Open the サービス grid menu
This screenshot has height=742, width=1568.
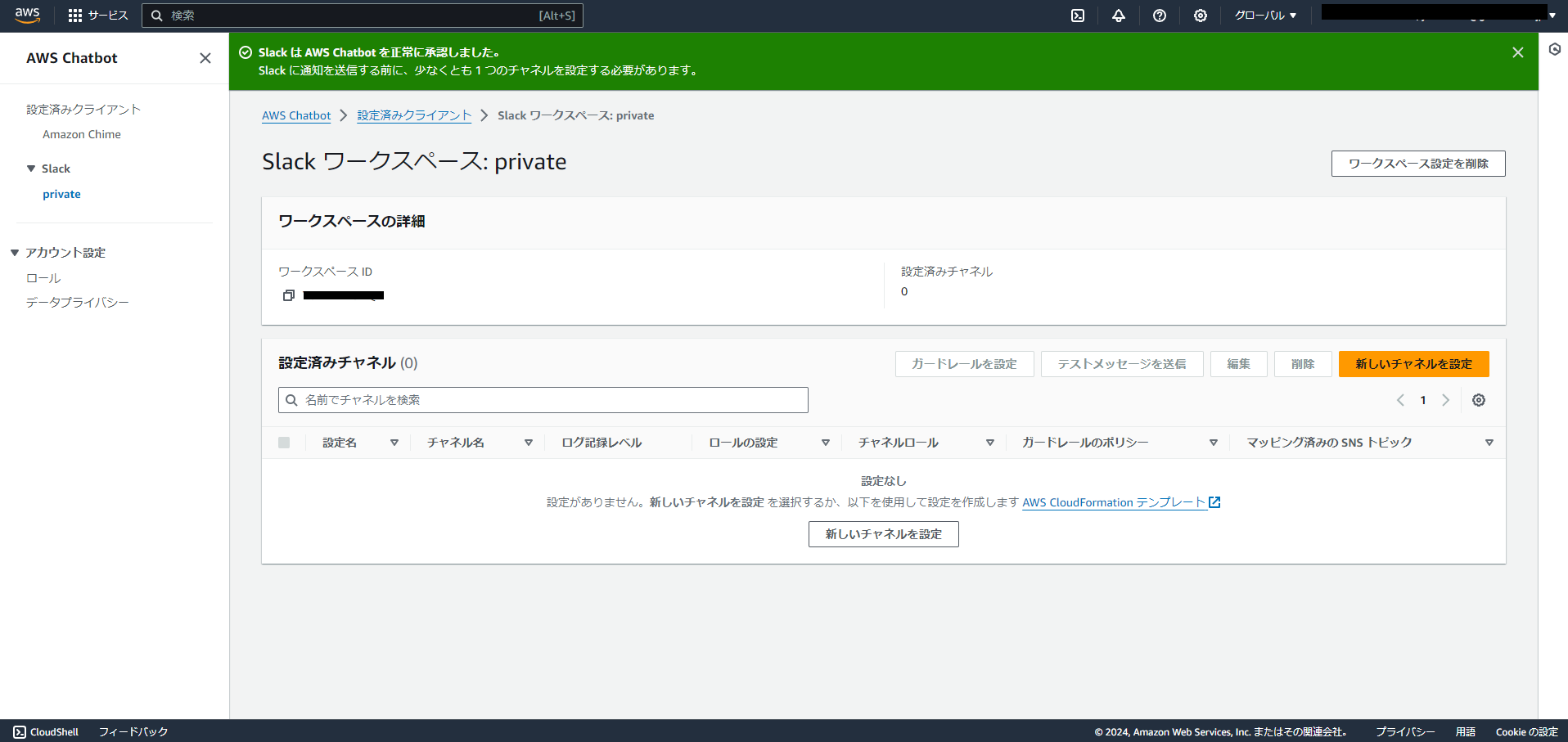point(98,16)
